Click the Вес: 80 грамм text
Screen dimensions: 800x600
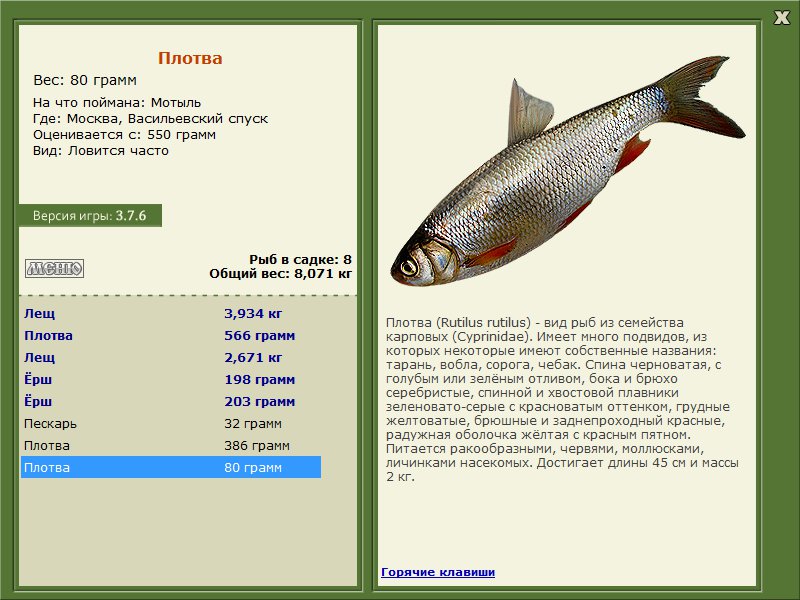85,80
